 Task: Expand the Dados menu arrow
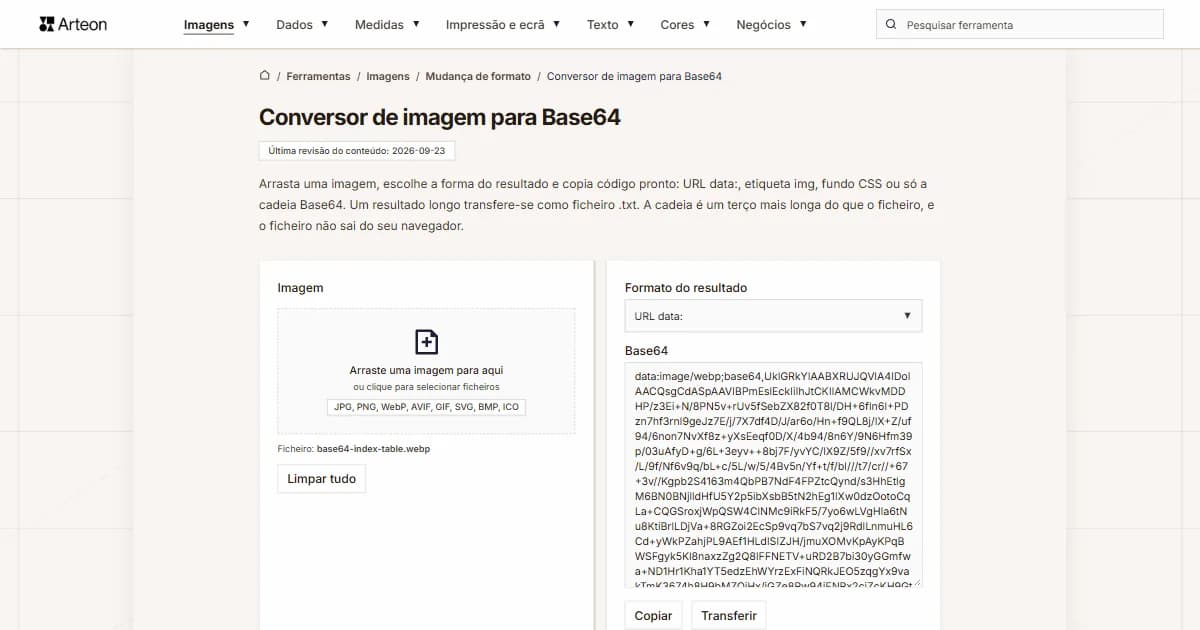(x=324, y=24)
